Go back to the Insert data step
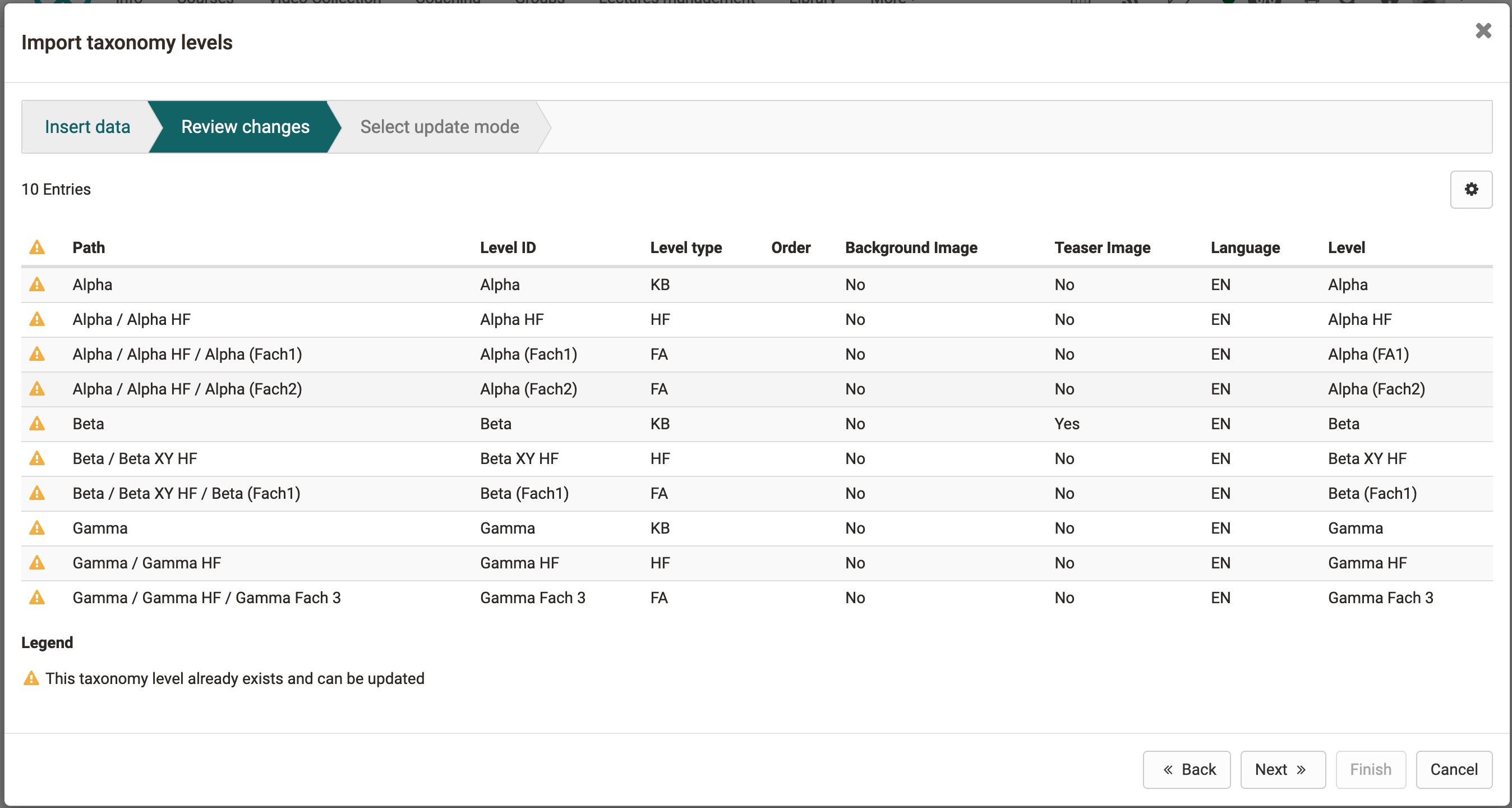Image resolution: width=1512 pixels, height=808 pixels. tap(87, 126)
